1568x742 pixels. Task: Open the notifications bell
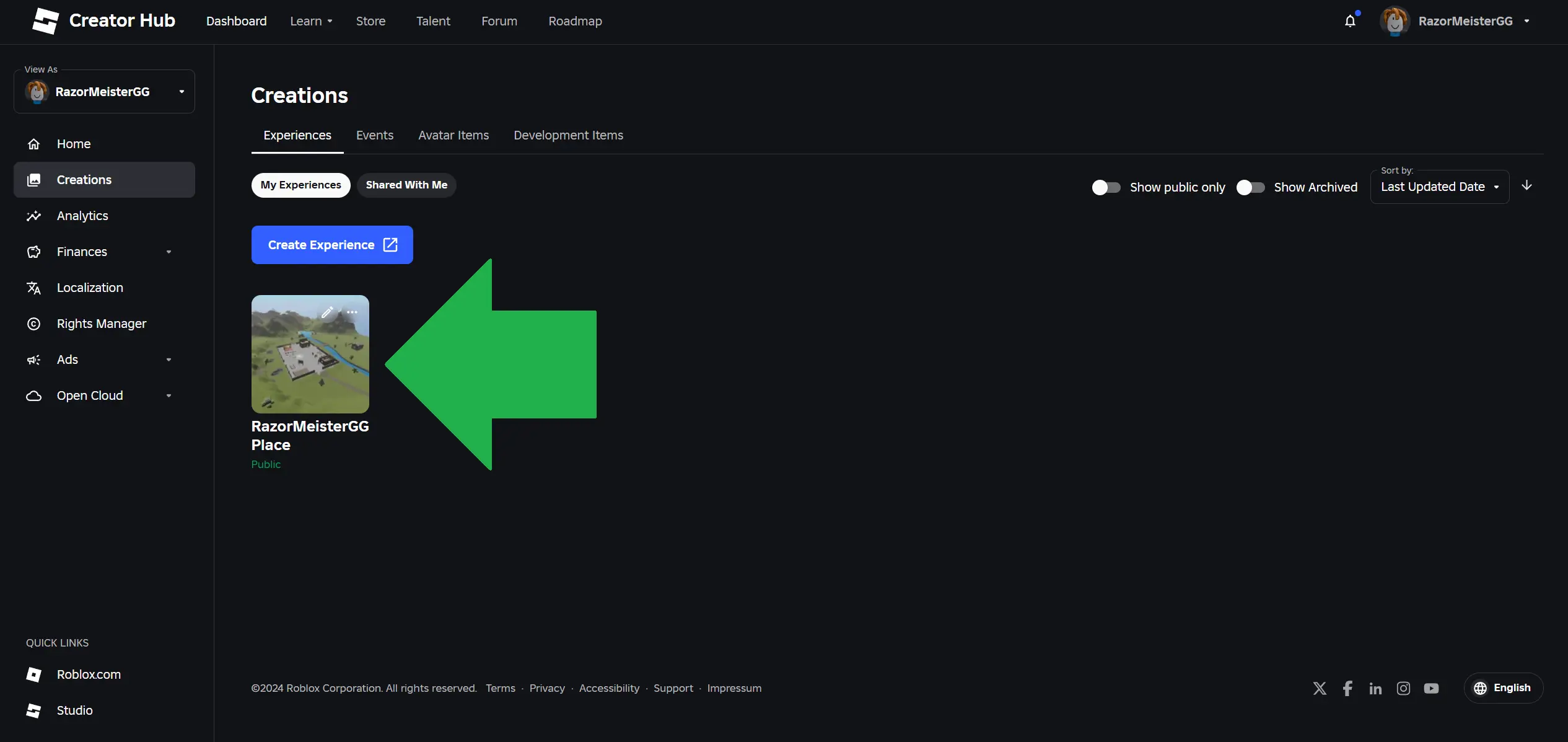click(x=1351, y=21)
